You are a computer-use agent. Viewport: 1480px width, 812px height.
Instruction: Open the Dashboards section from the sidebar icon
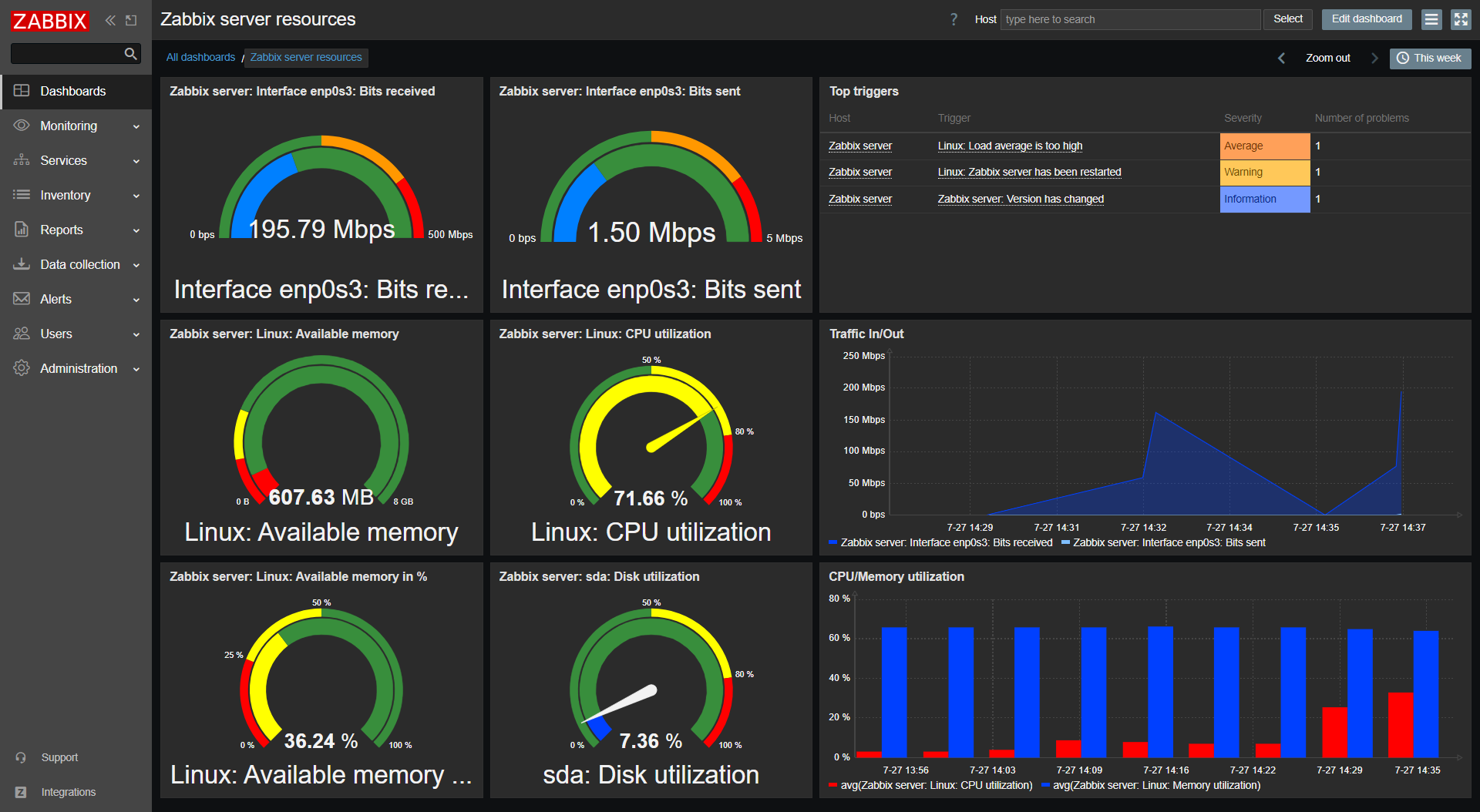(22, 91)
